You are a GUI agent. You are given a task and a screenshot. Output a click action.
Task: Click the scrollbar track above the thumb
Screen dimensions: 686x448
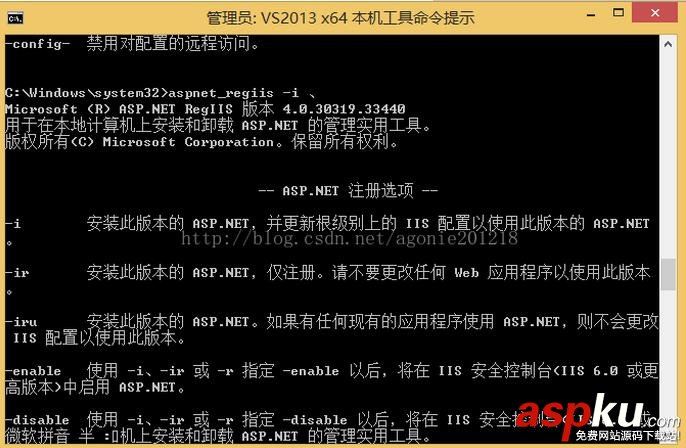coord(668,153)
